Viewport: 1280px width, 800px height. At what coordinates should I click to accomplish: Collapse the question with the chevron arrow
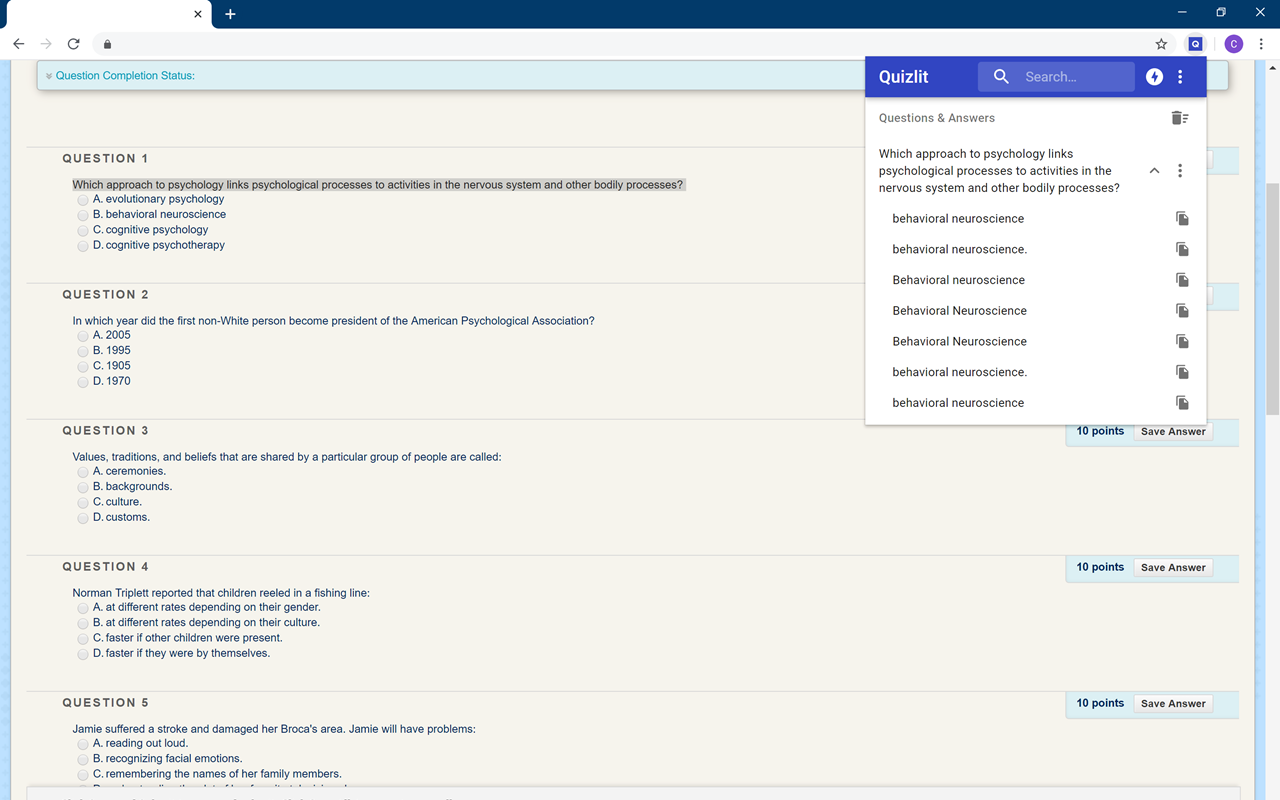1154,171
